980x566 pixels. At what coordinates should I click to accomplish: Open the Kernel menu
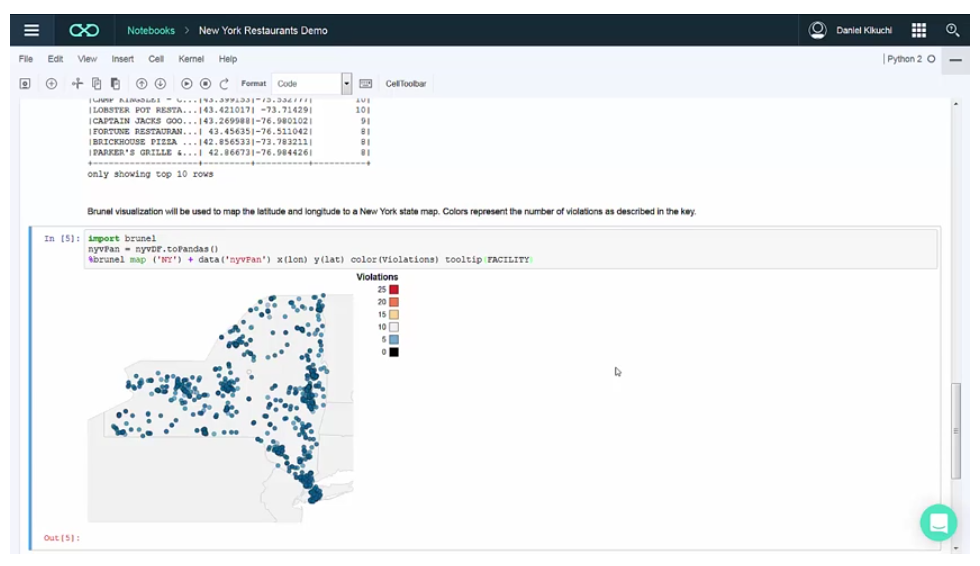pos(191,59)
